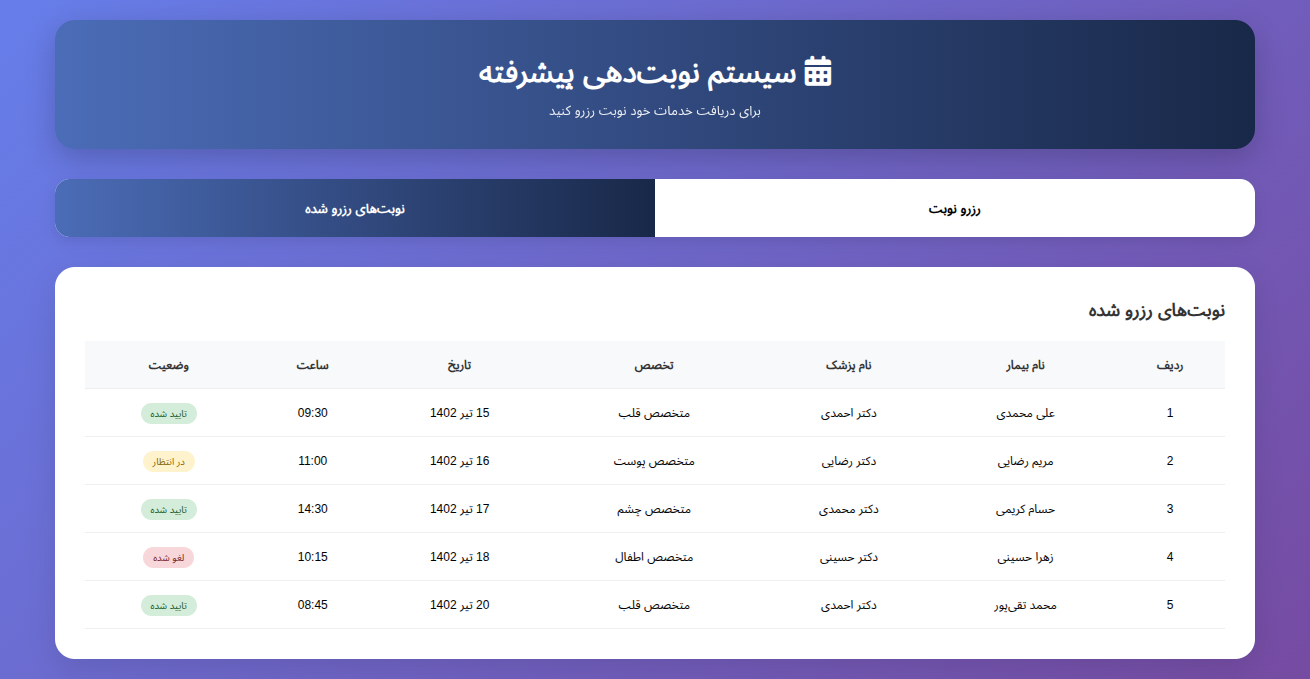Click the 14:30 time cell

312,509
